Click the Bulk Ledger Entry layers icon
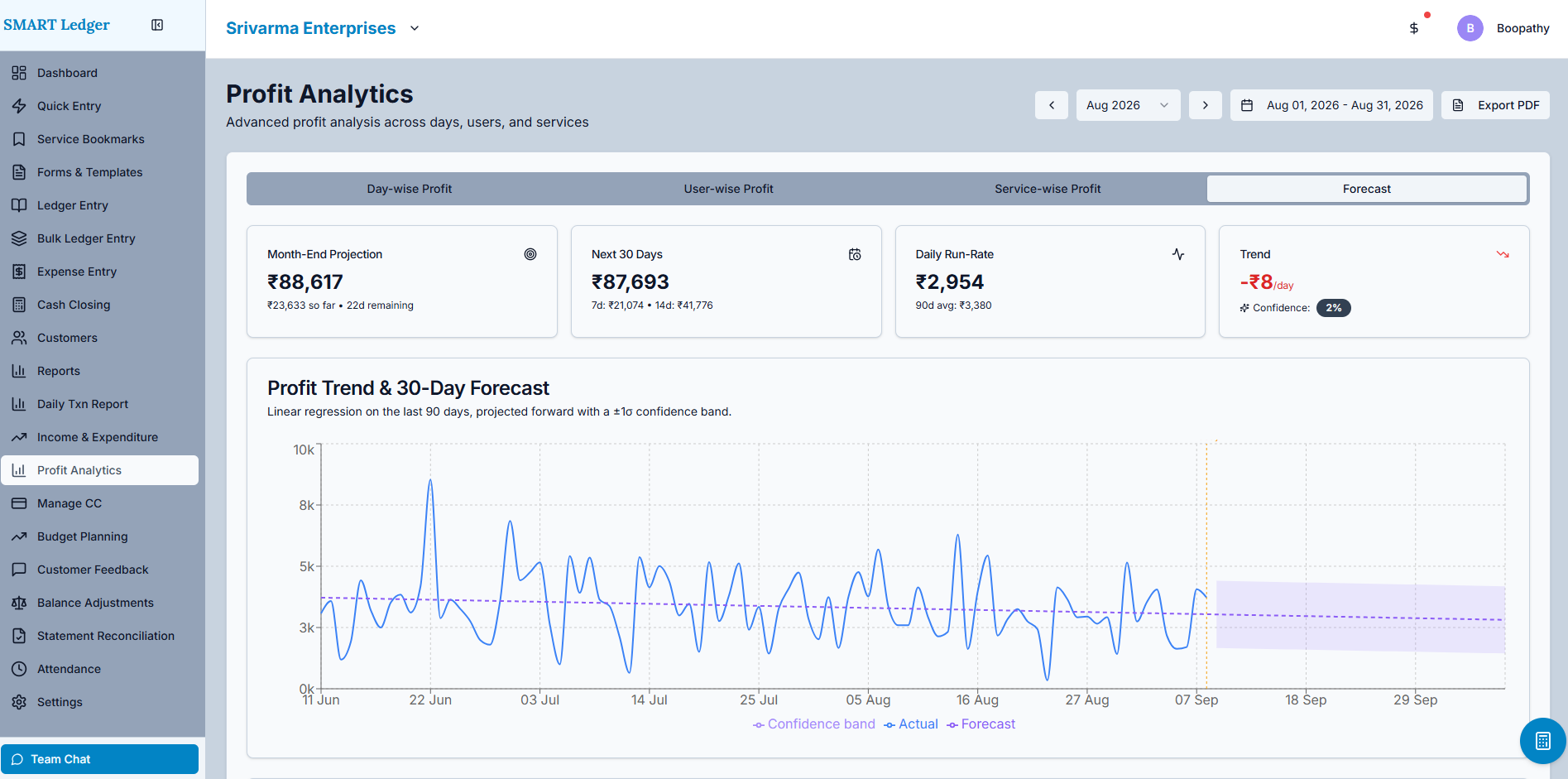The height and width of the screenshot is (779, 1568). click(19, 238)
